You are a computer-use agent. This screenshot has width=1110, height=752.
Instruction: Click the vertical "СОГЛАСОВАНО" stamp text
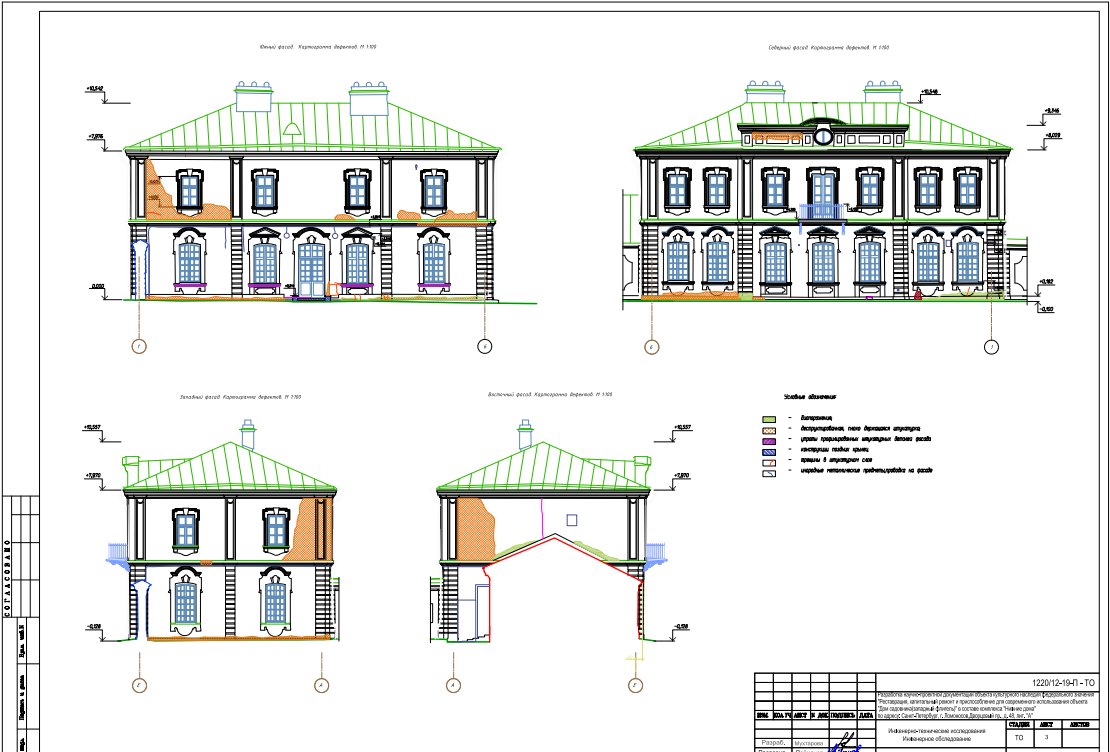point(8,578)
